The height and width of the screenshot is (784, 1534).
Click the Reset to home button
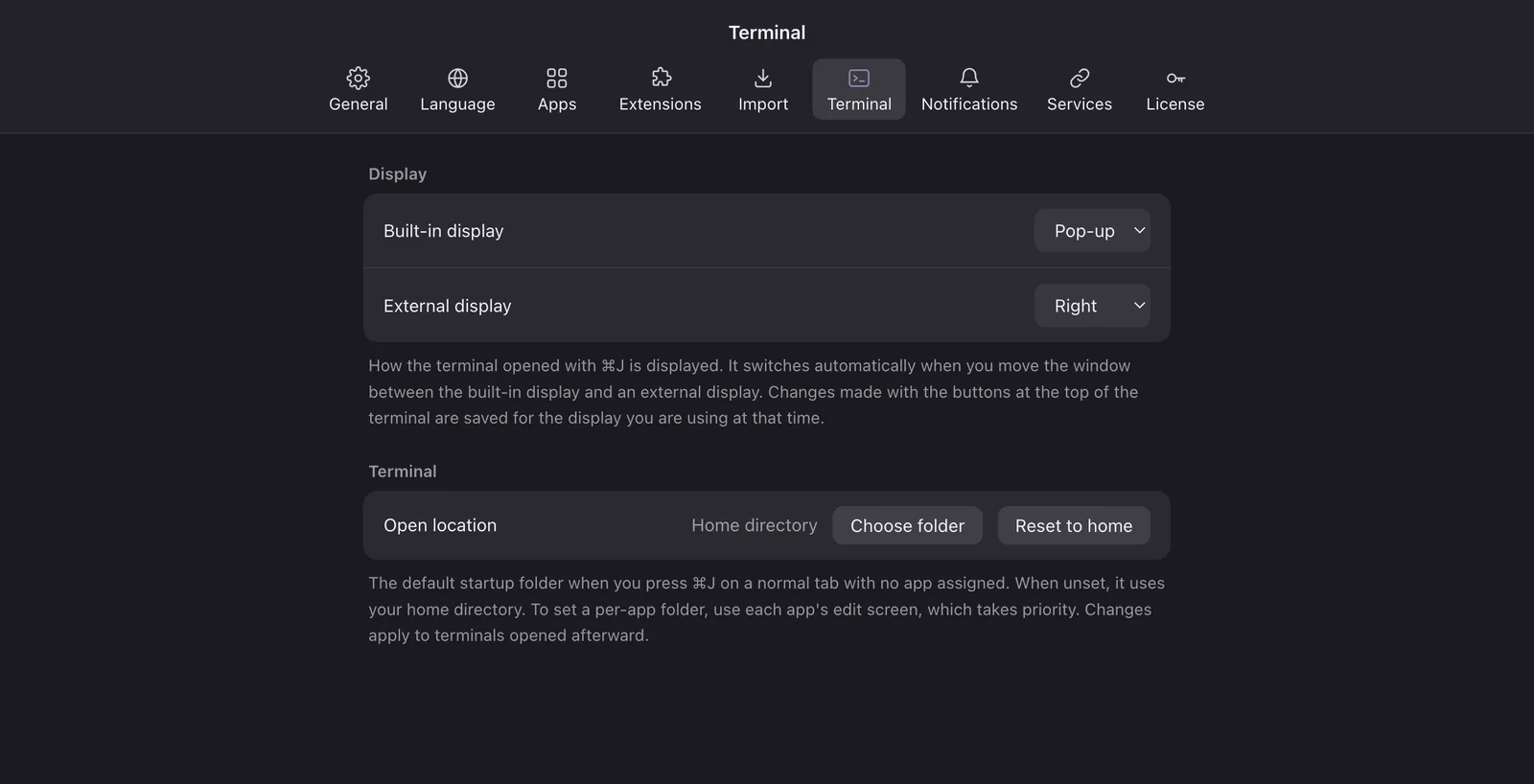pos(1074,525)
